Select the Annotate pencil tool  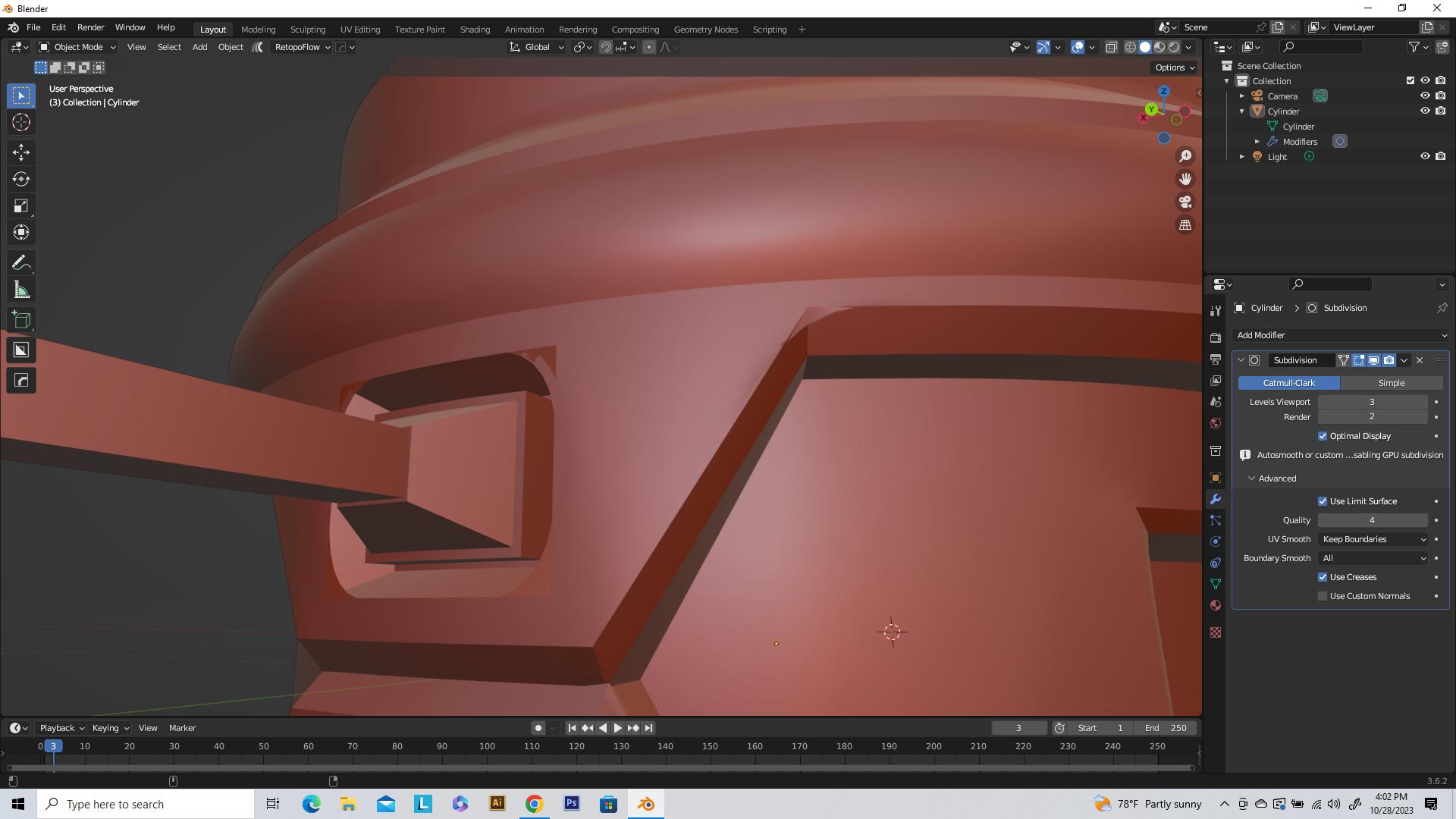(21, 263)
